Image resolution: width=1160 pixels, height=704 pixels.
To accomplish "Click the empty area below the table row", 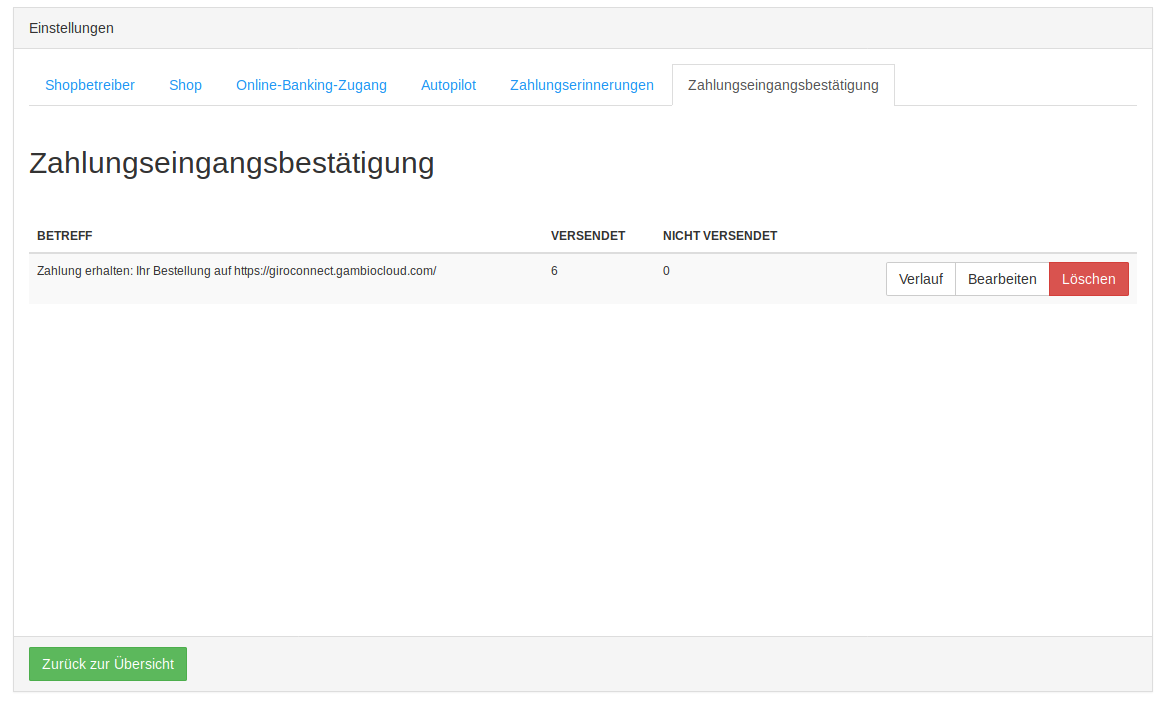I will click(x=582, y=460).
